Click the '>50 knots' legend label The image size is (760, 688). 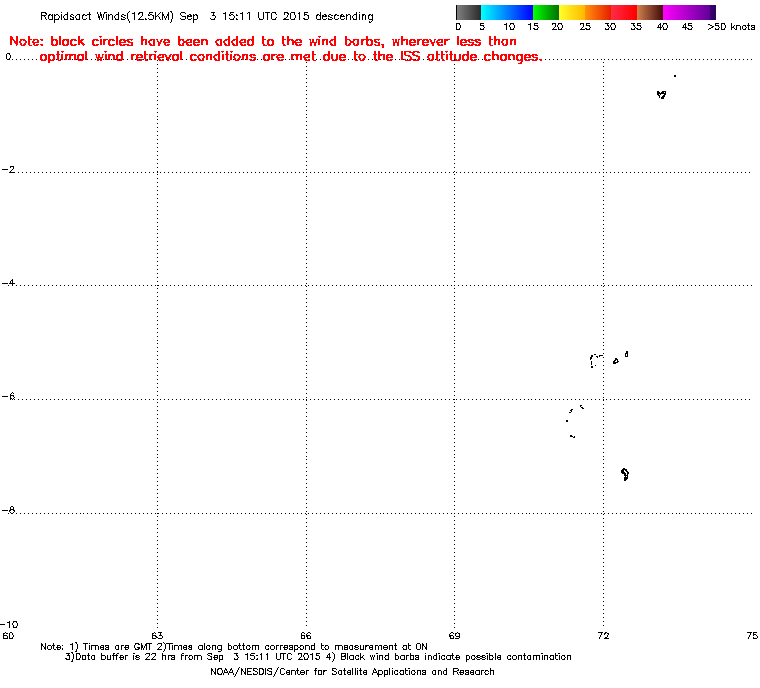[x=731, y=27]
